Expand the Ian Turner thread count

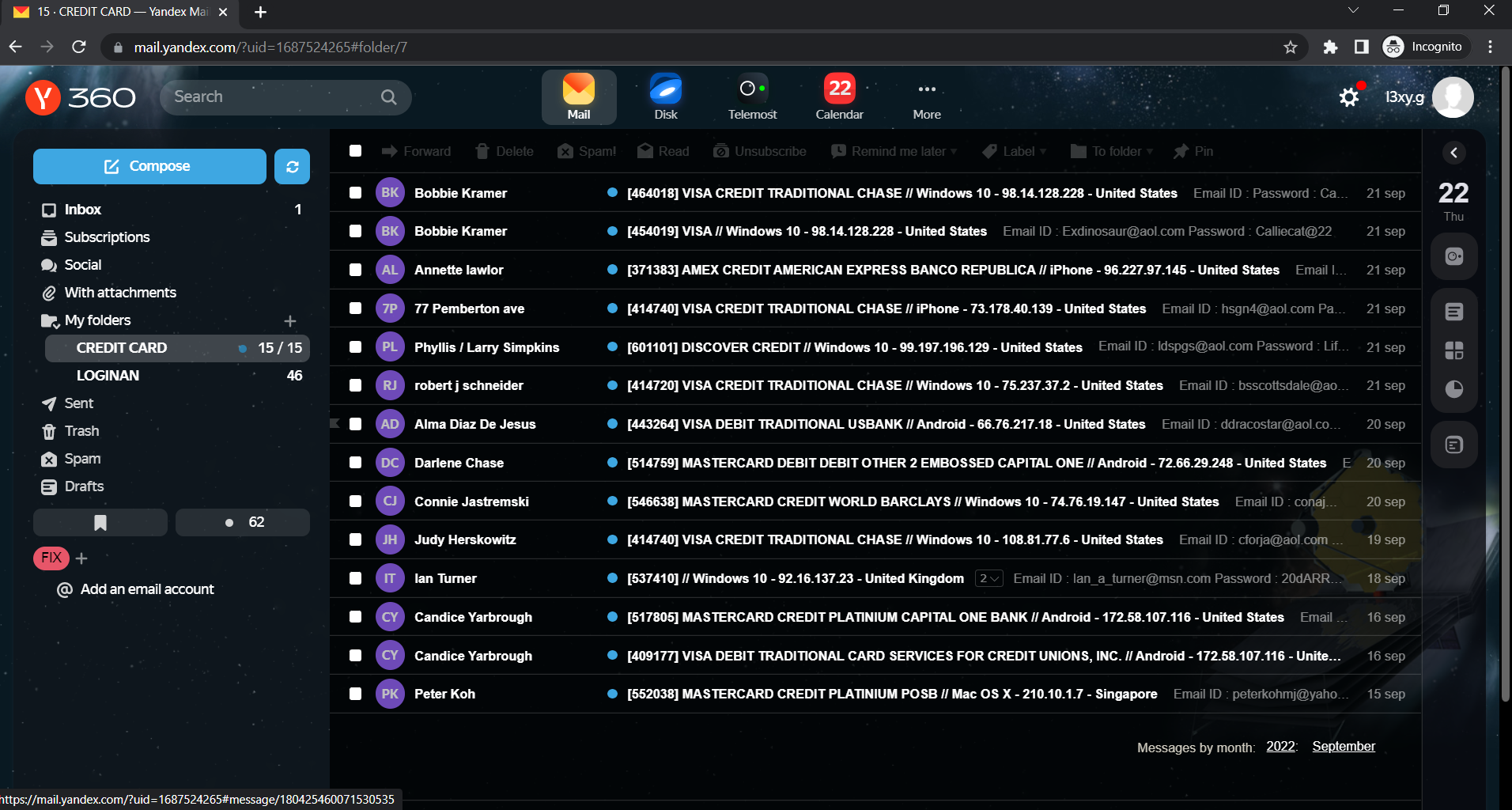click(x=989, y=579)
